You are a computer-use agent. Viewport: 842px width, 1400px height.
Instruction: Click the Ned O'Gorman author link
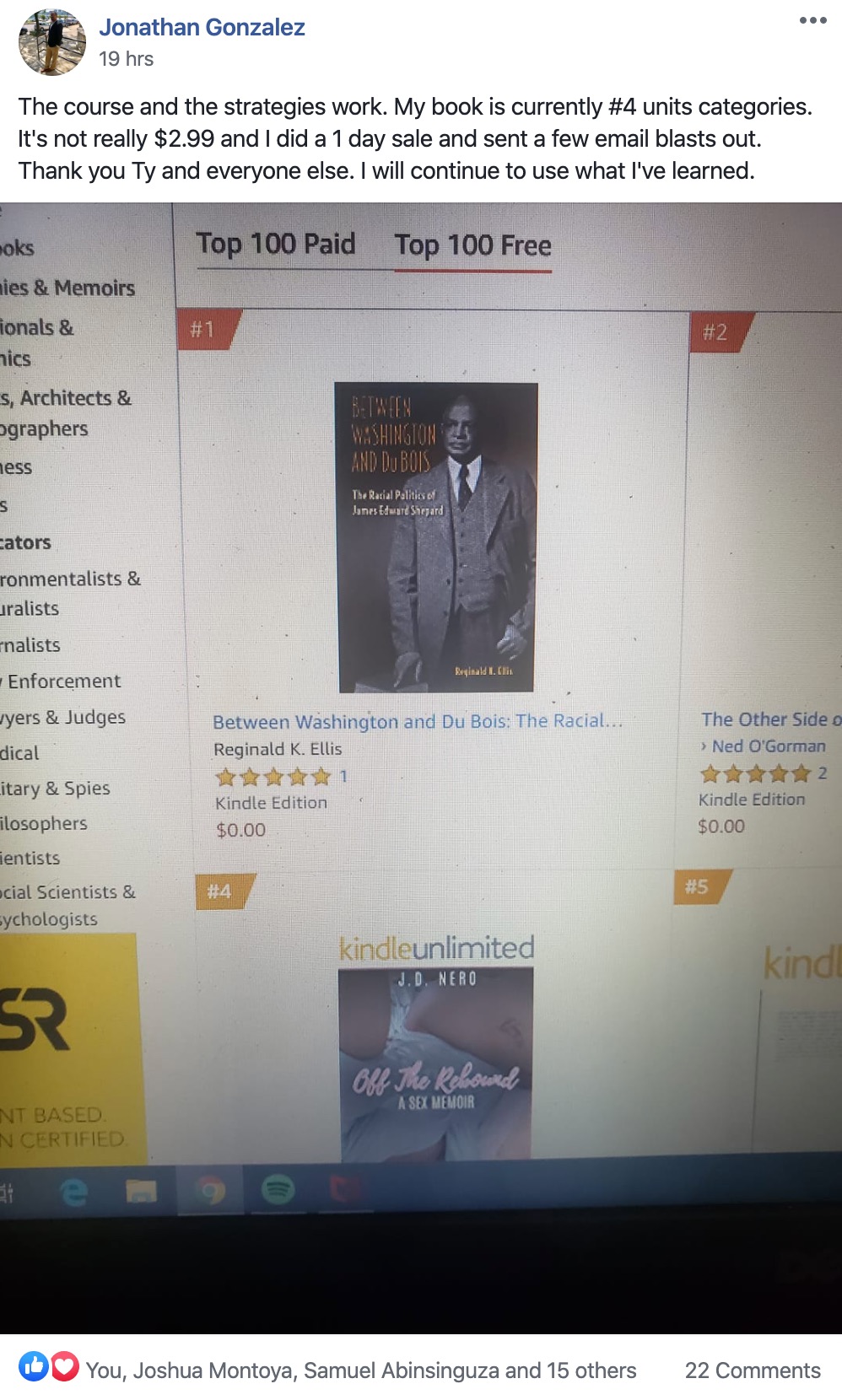pos(769,746)
